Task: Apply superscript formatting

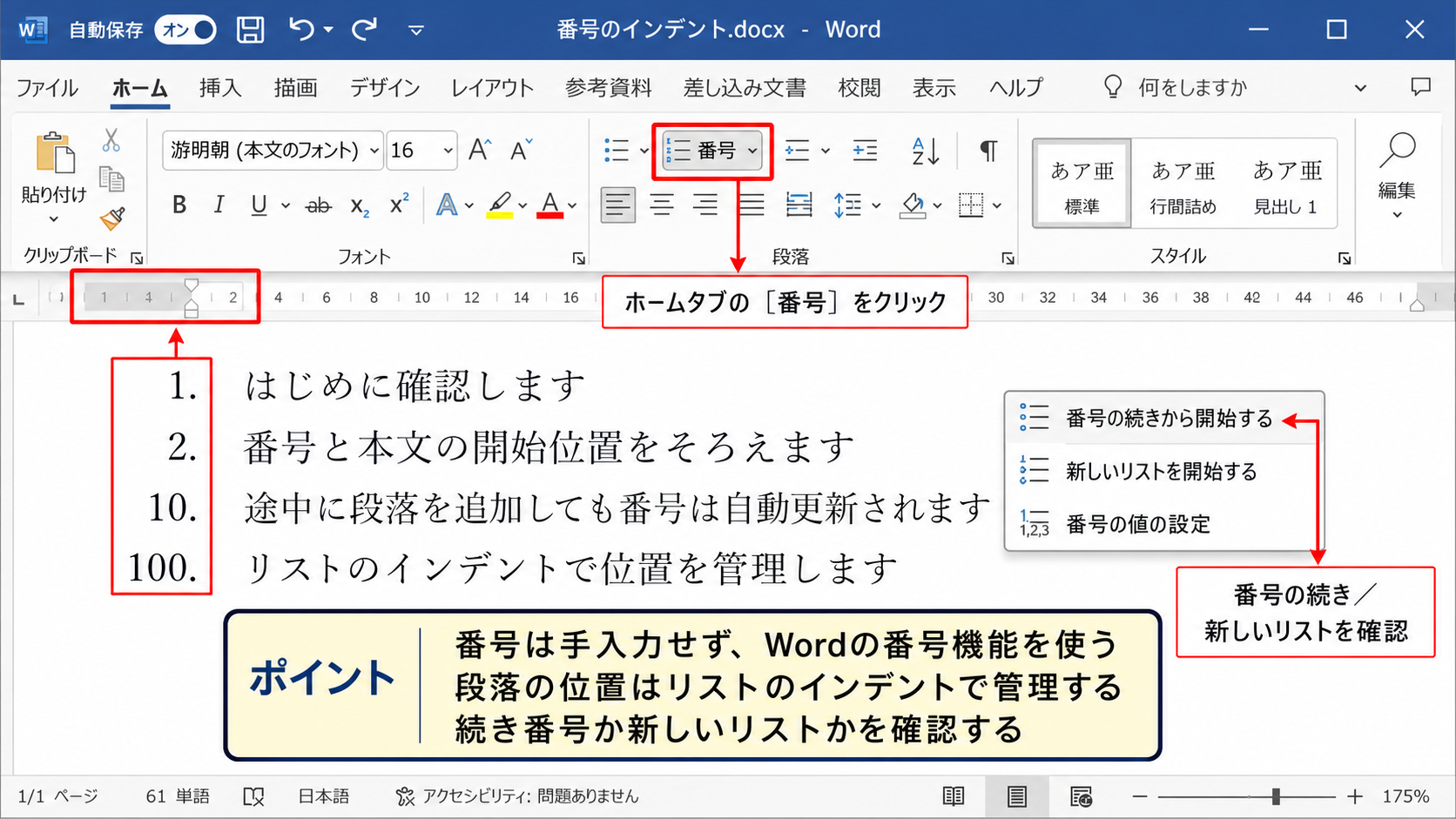Action: pyautogui.click(x=399, y=204)
